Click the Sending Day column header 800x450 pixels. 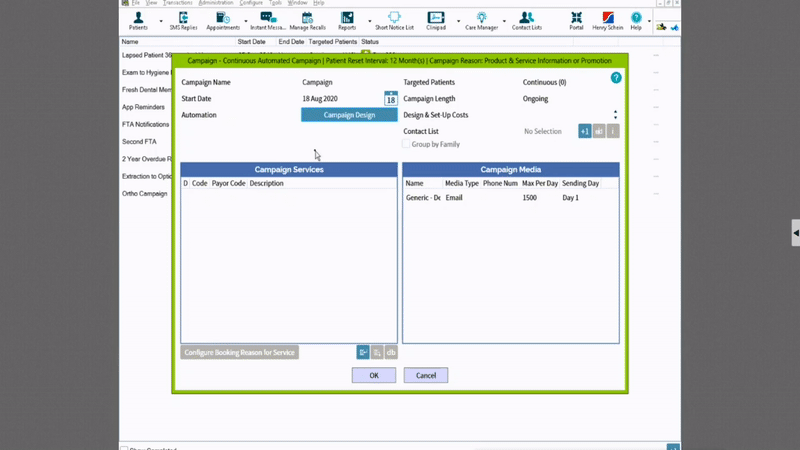pos(581,183)
